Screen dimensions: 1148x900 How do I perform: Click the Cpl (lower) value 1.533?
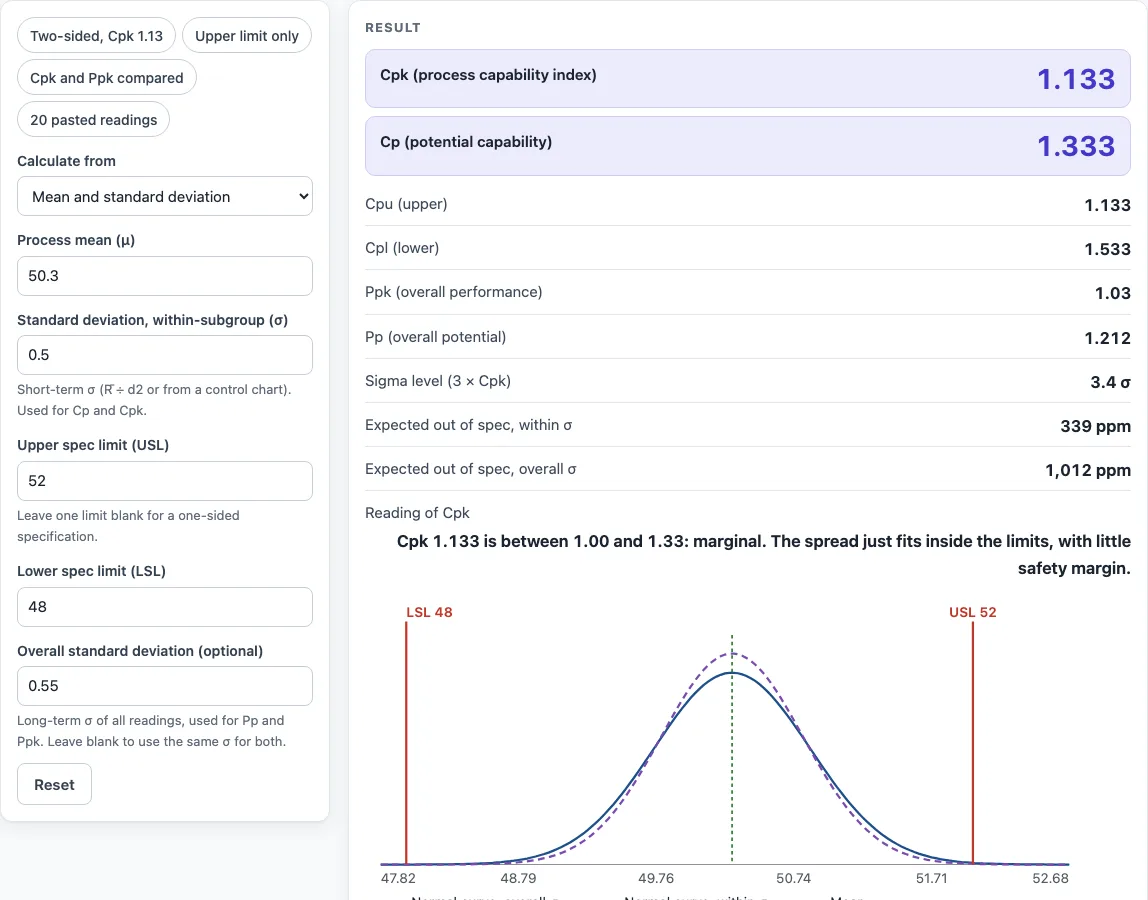click(x=1107, y=249)
